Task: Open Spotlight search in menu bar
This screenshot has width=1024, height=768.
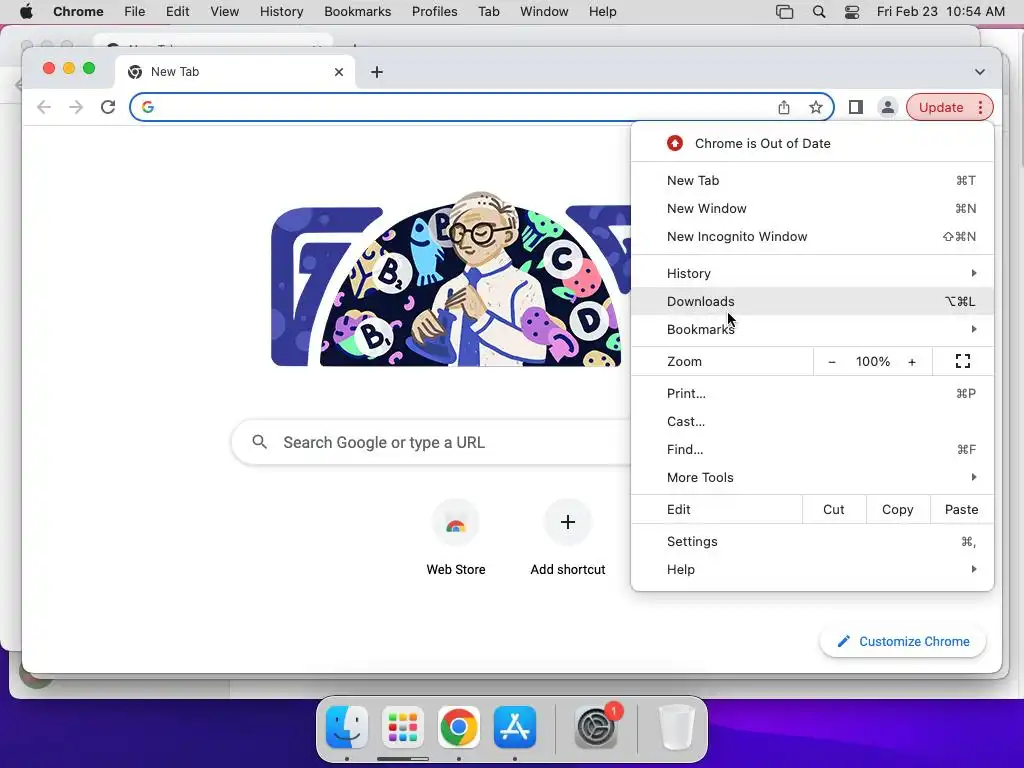Action: click(819, 12)
